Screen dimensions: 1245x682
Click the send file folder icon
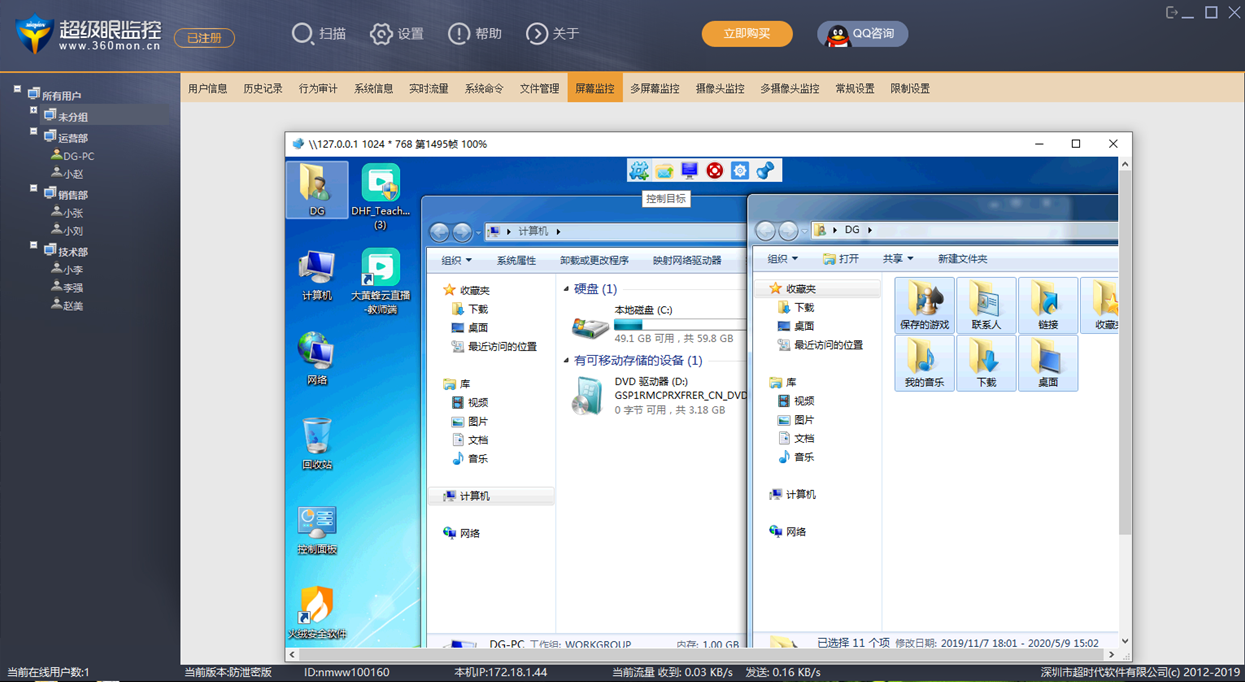(x=664, y=171)
